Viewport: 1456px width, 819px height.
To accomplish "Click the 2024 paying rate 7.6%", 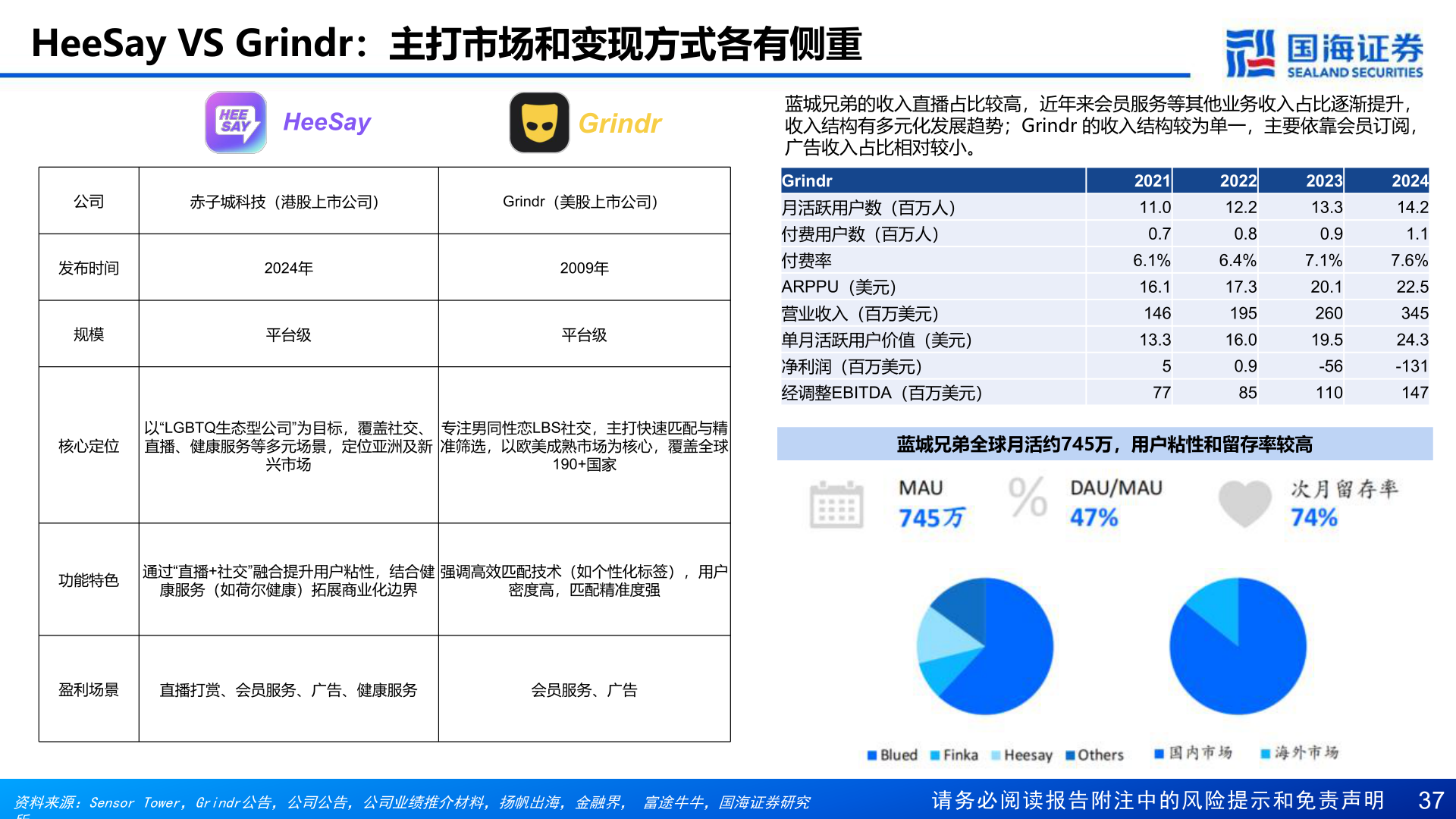I will (x=1410, y=260).
